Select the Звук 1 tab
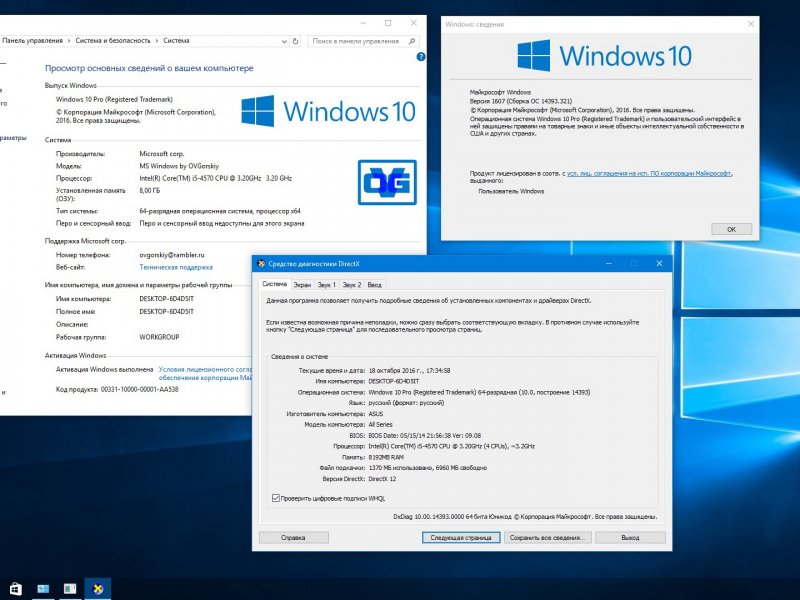The height and width of the screenshot is (600, 800). point(327,285)
